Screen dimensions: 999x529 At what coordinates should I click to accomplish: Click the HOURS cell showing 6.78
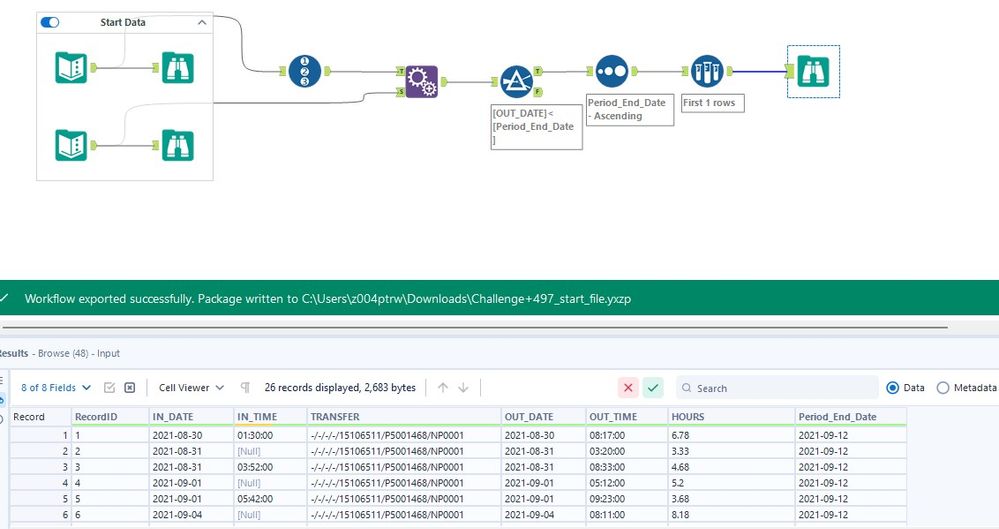point(731,435)
